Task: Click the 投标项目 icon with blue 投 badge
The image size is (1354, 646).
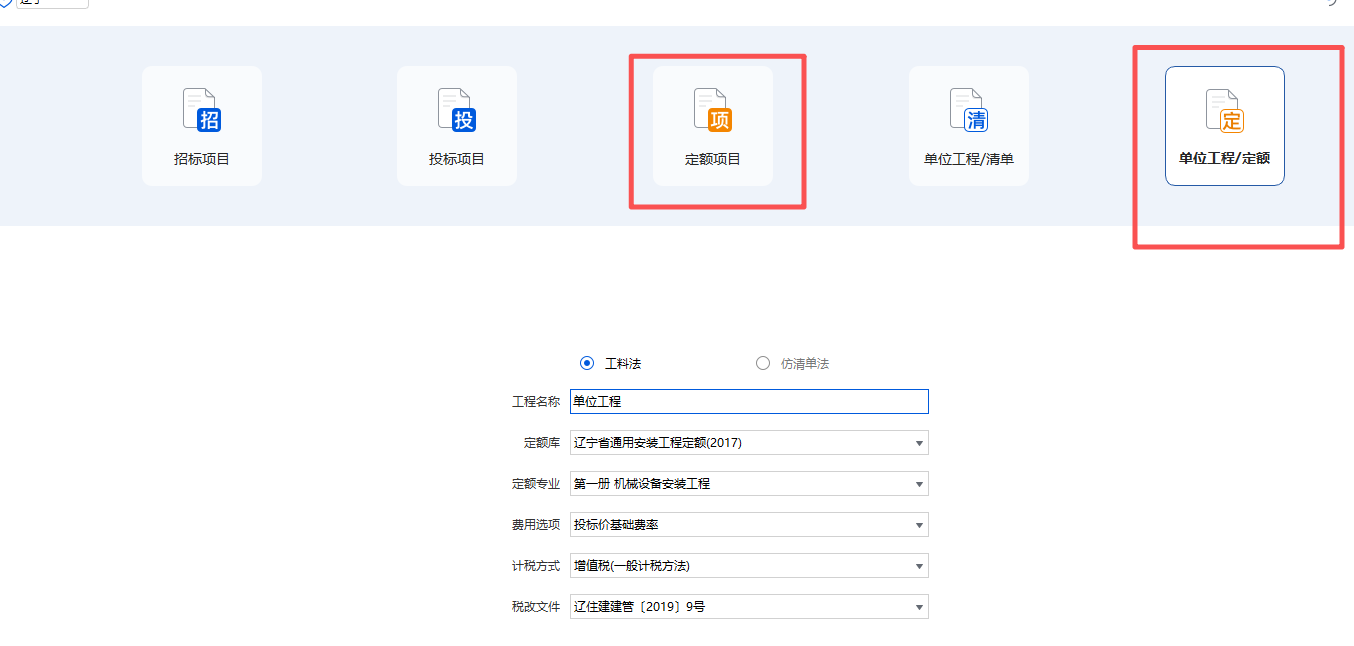Action: (x=456, y=125)
